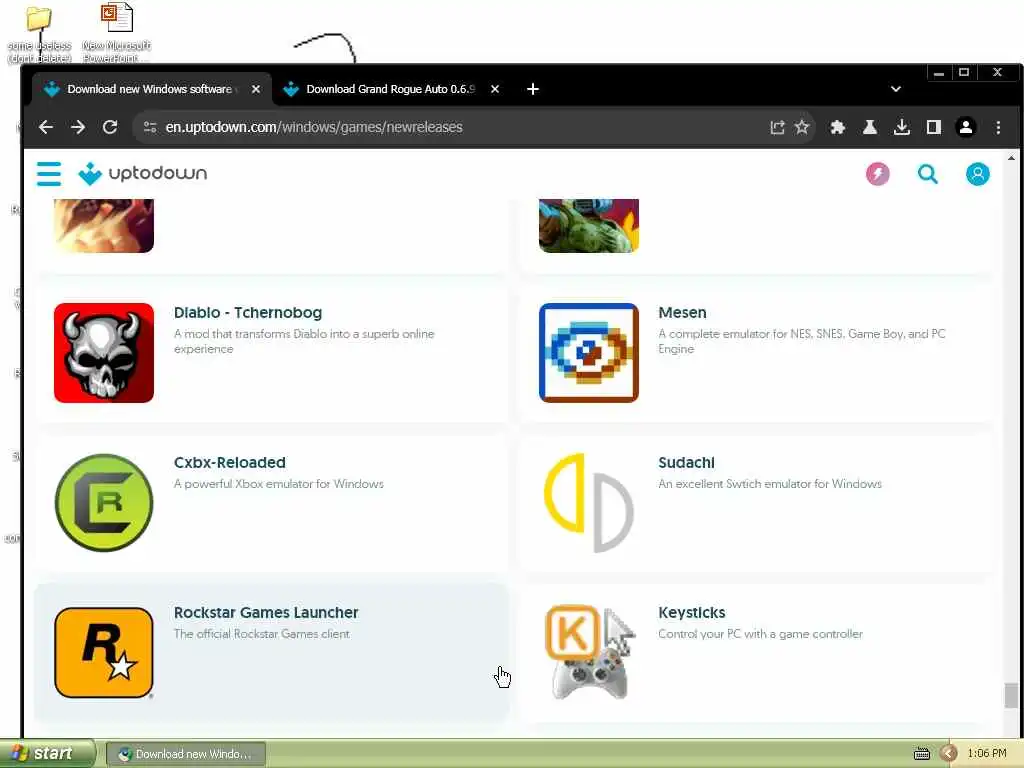Click Mesen's 'A complete emulator for NES' description

(802, 341)
